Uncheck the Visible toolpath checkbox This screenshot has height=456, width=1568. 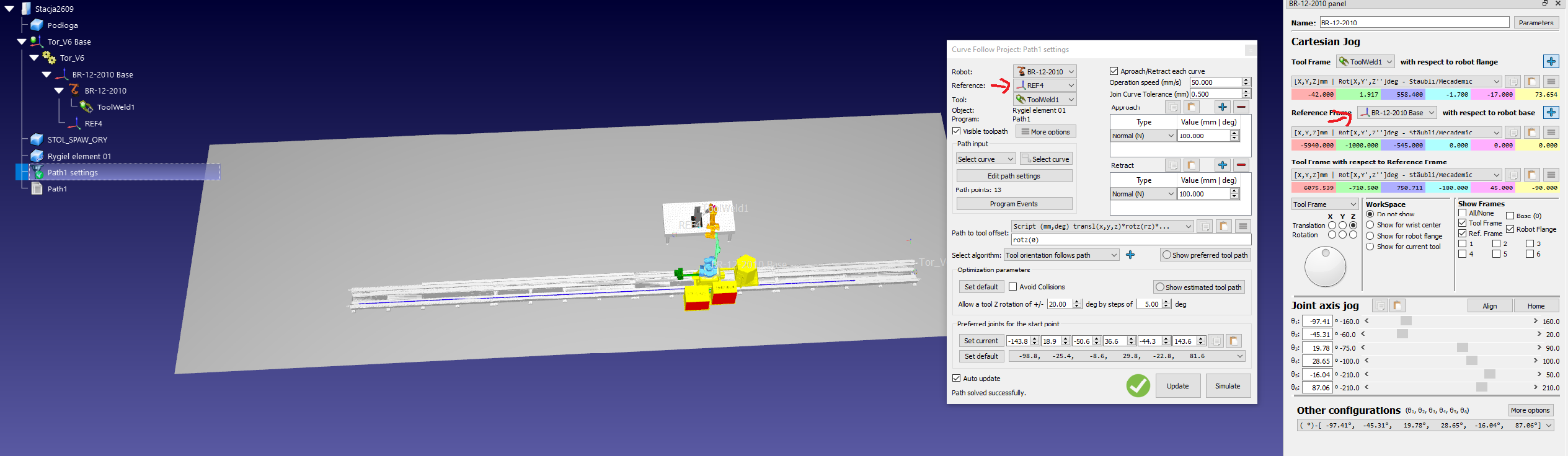tap(957, 131)
